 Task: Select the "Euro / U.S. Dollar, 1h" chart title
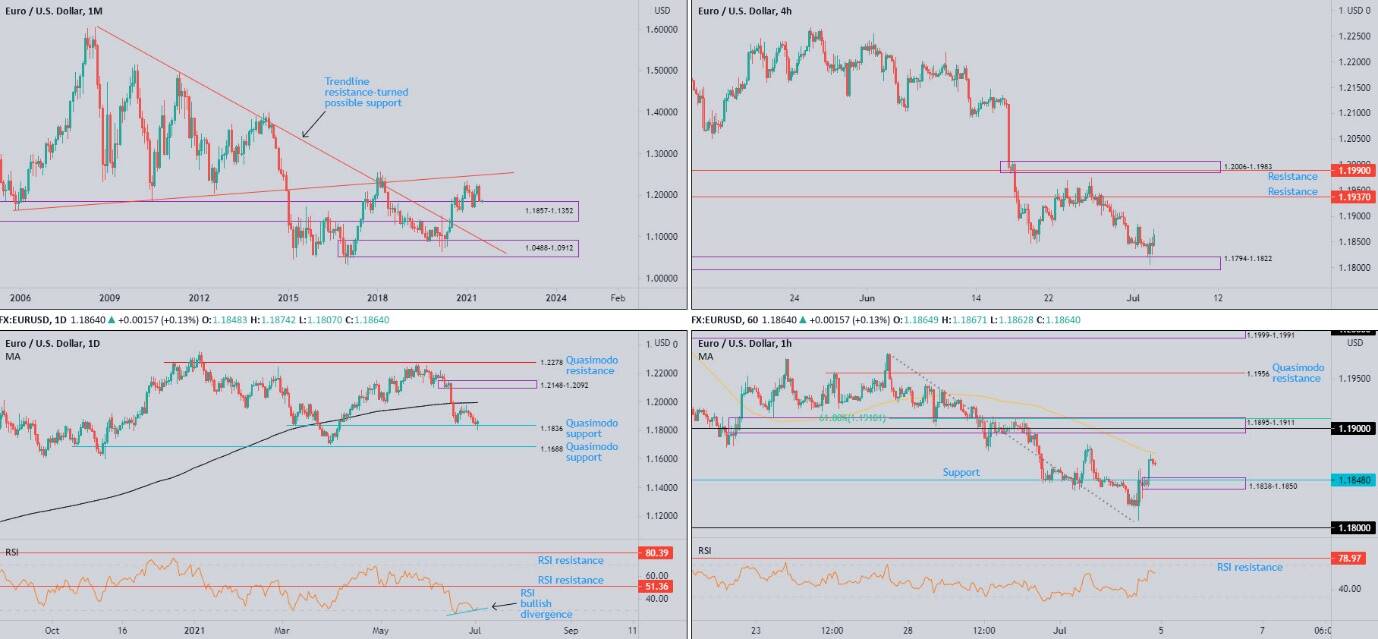point(744,343)
